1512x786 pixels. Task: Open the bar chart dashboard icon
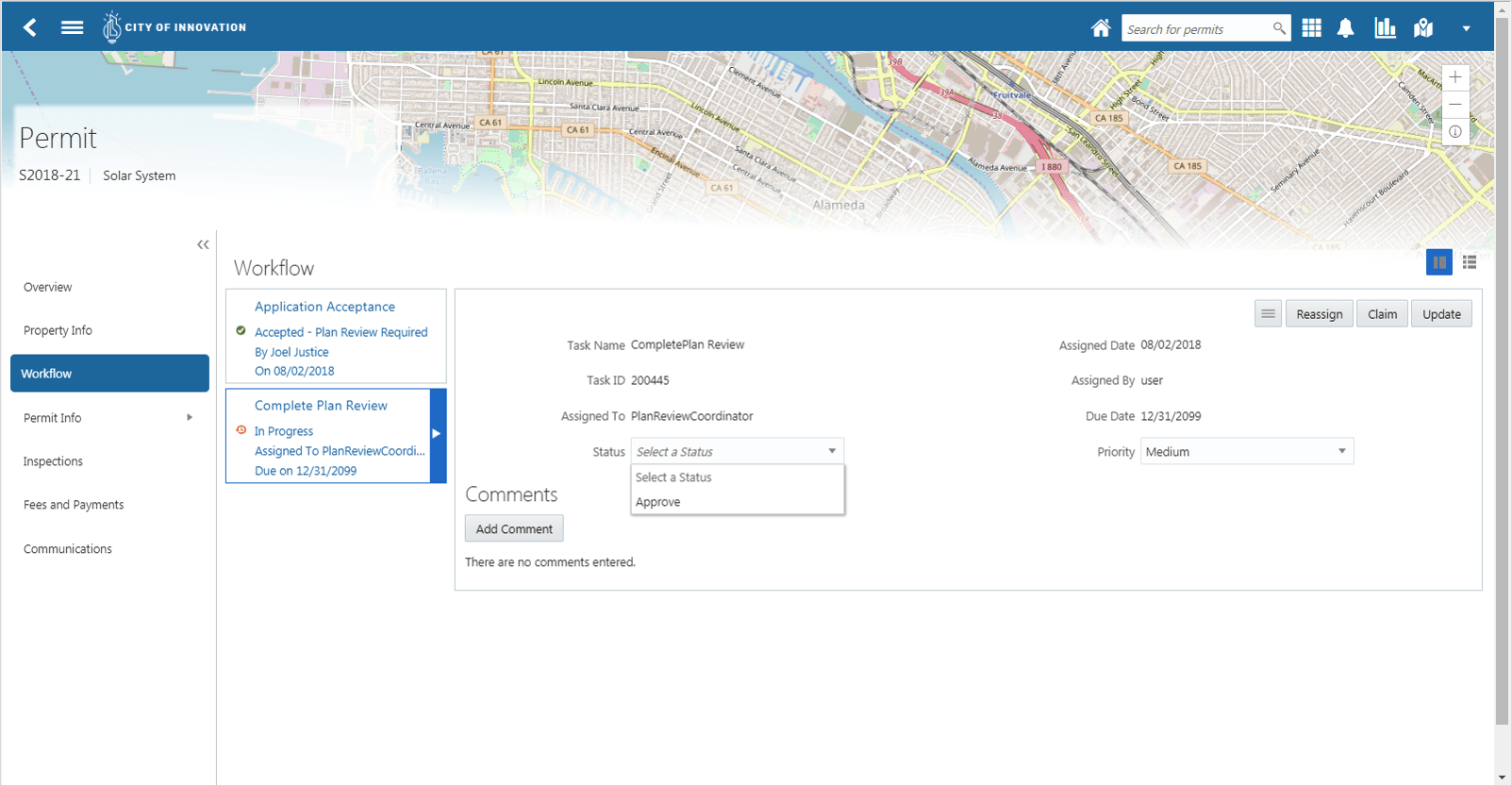pyautogui.click(x=1385, y=27)
